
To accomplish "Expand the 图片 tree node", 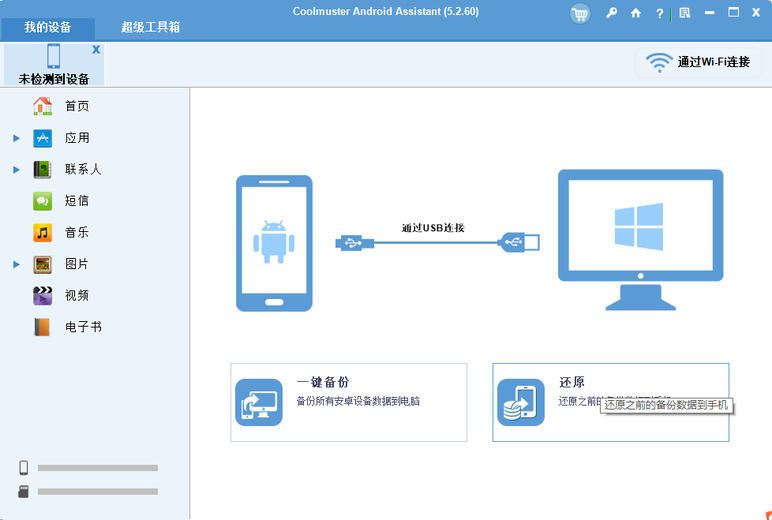I will 16,264.
